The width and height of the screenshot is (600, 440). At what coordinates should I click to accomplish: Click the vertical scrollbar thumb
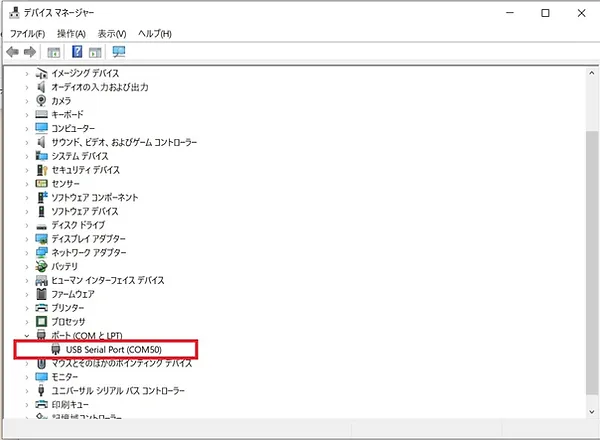[x=592, y=262]
